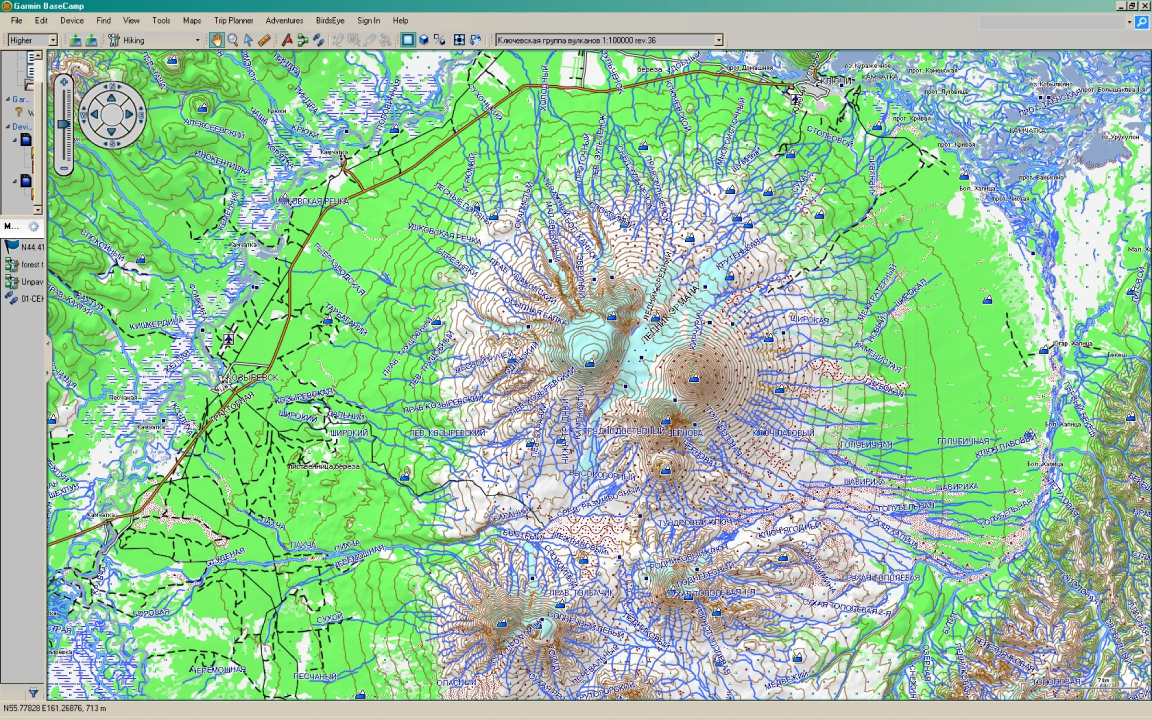Open the Maps menu
Viewport: 1152px width, 720px height.
[x=192, y=21]
